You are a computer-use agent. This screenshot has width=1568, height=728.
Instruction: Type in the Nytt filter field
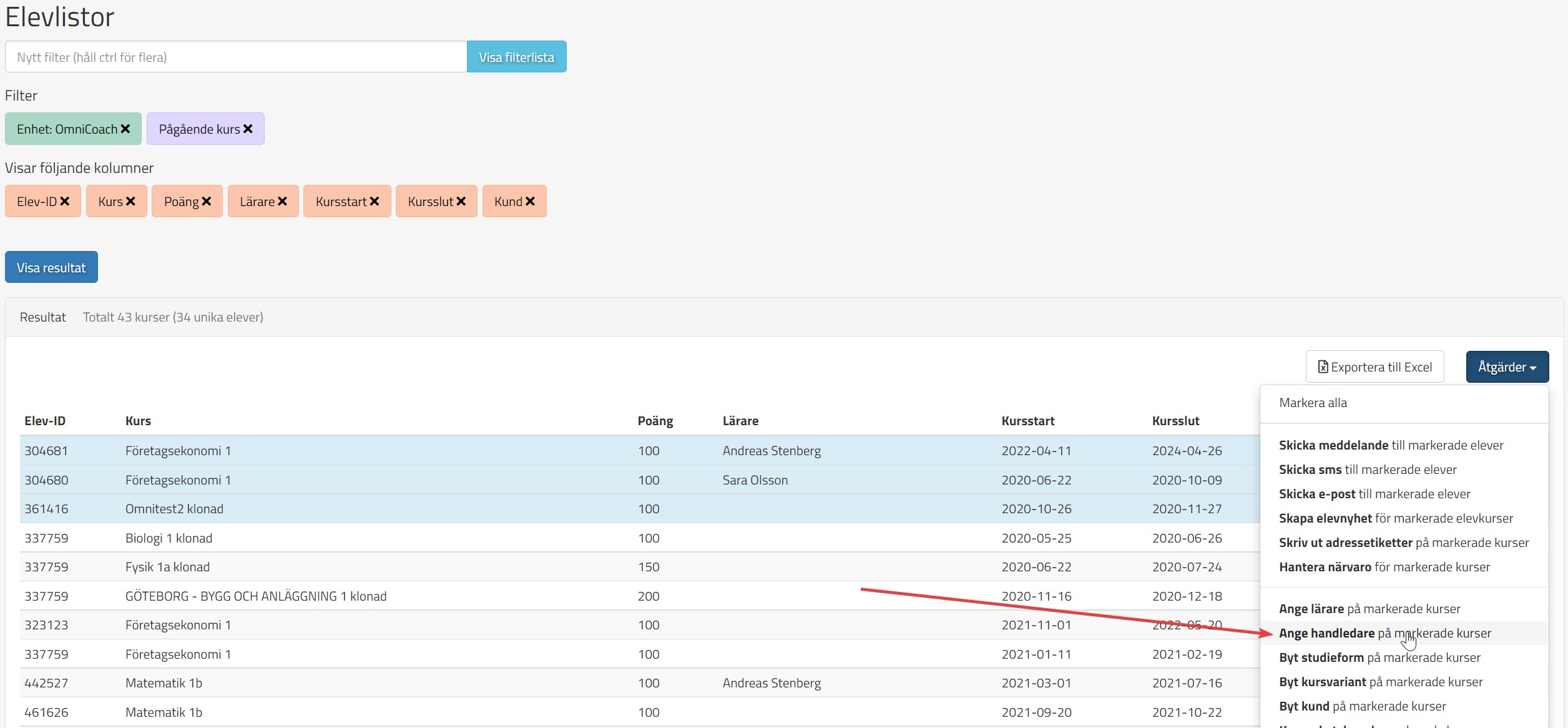pos(236,57)
